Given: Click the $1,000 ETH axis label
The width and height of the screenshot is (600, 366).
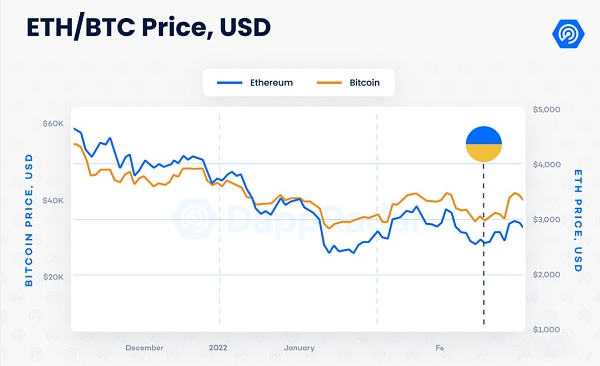Looking at the screenshot, I should pyautogui.click(x=546, y=330).
